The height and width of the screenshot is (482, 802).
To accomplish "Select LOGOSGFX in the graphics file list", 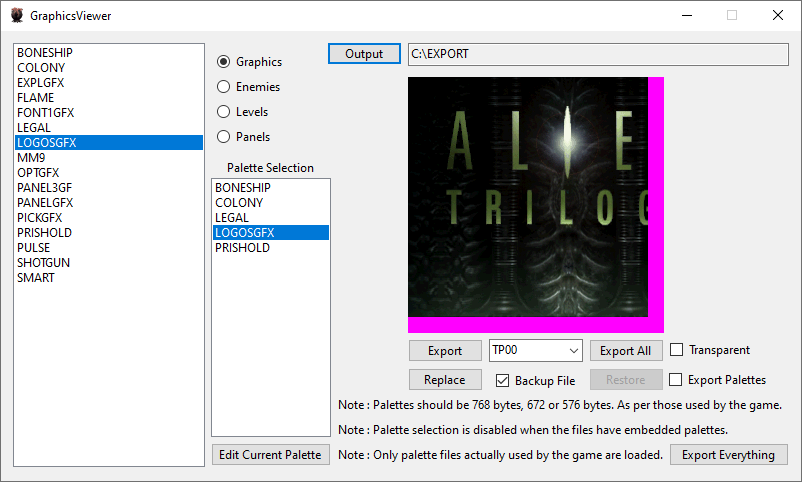I will 109,143.
